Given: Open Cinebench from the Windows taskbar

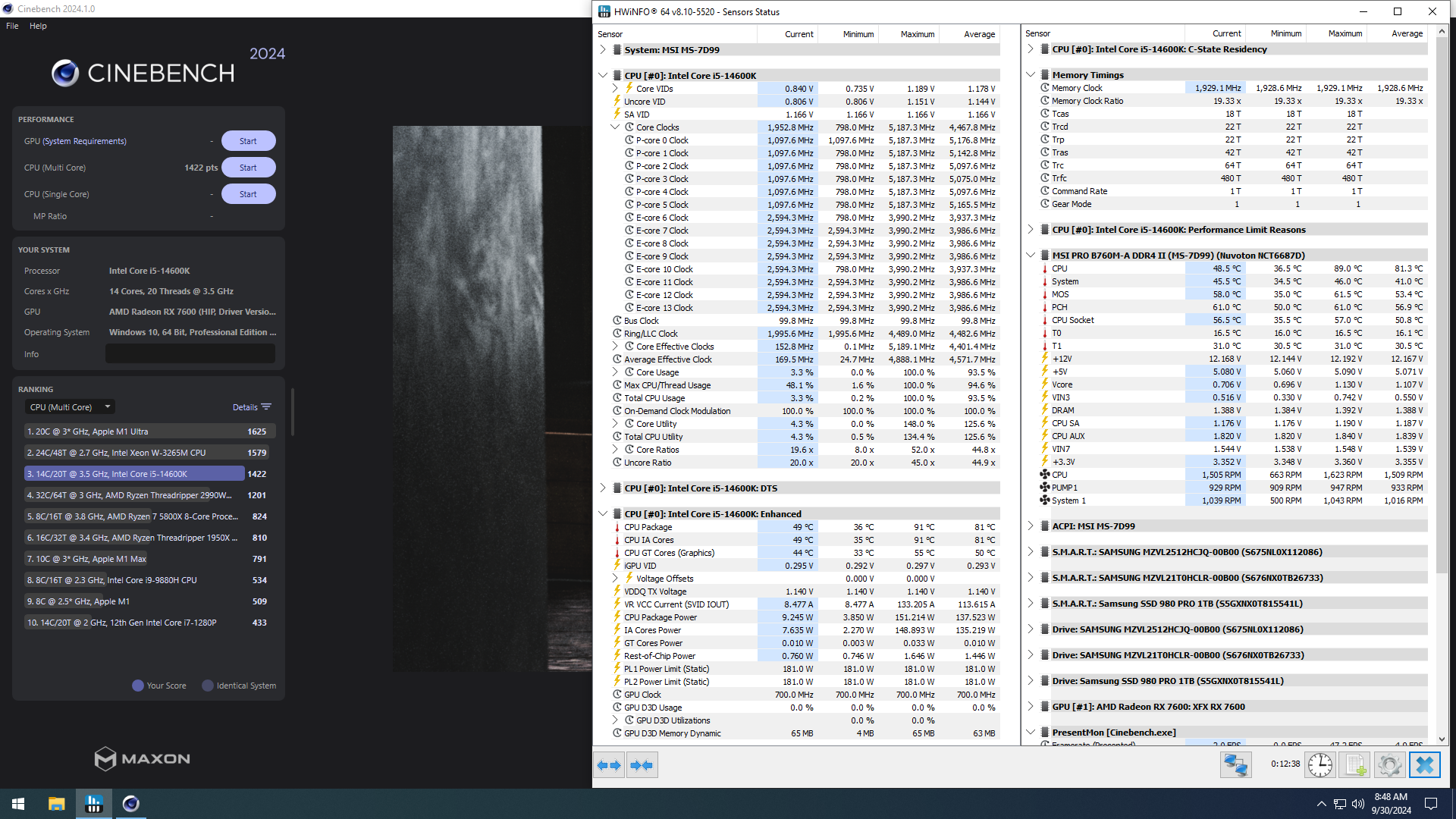Looking at the screenshot, I should point(131,804).
